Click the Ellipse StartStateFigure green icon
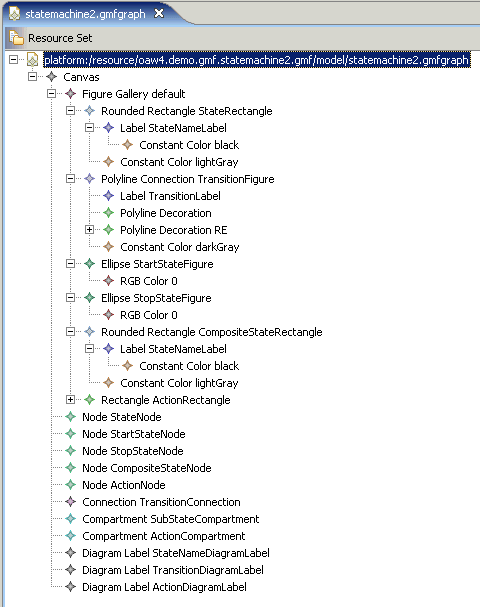The image size is (480, 607). coord(89,264)
